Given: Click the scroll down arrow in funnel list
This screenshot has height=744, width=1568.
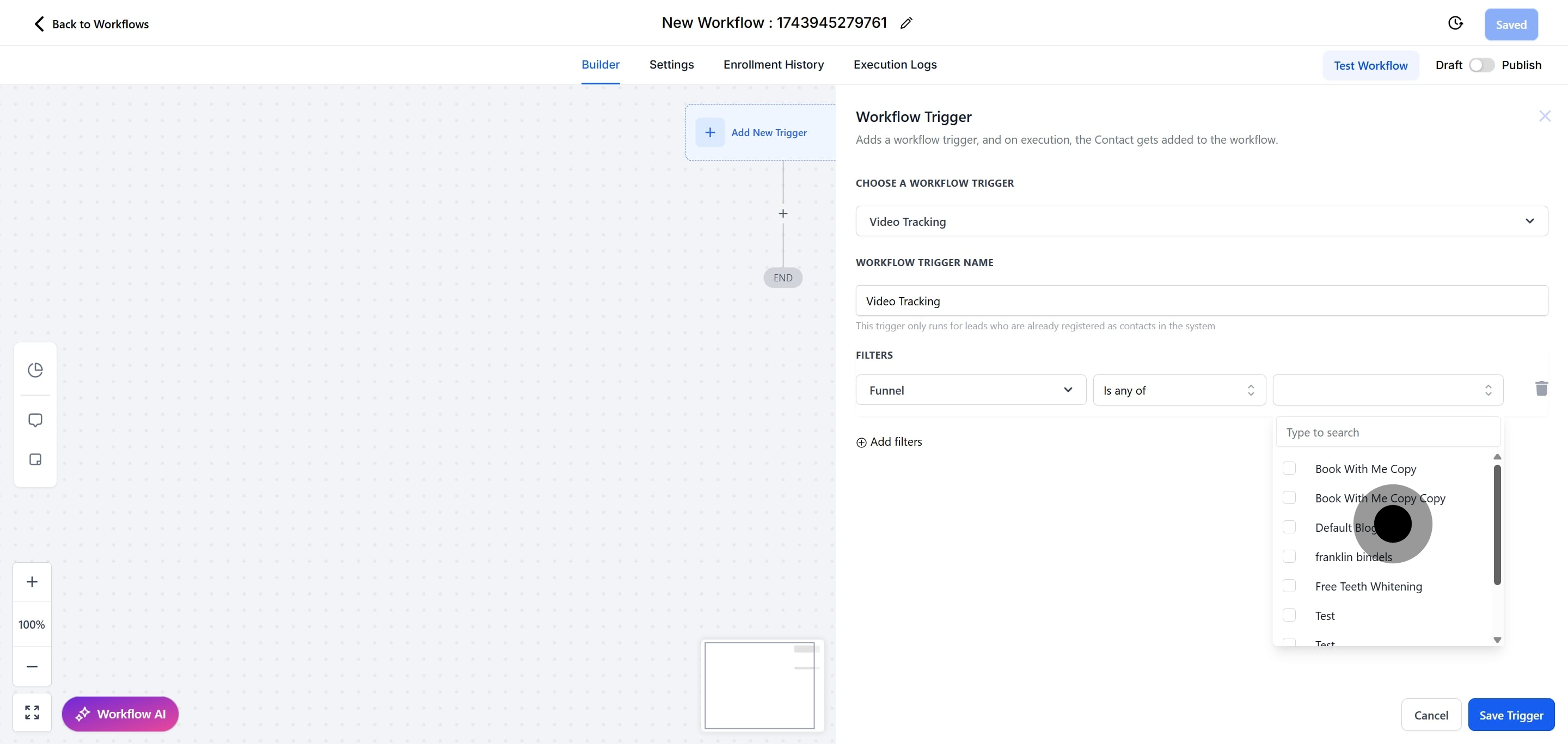Looking at the screenshot, I should (x=1497, y=640).
